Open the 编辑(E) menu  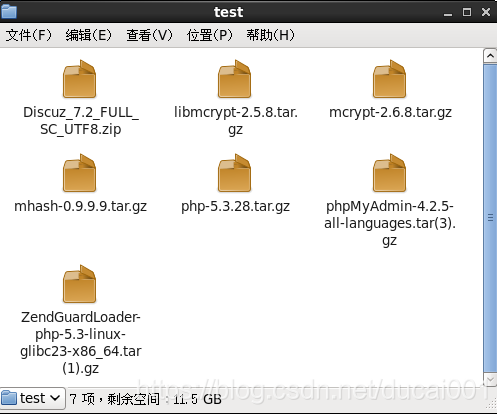(88, 35)
